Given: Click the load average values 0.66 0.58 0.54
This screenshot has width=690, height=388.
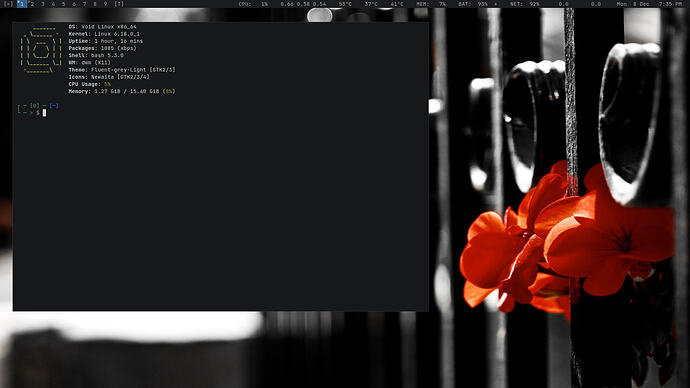Looking at the screenshot, I should pos(303,4).
